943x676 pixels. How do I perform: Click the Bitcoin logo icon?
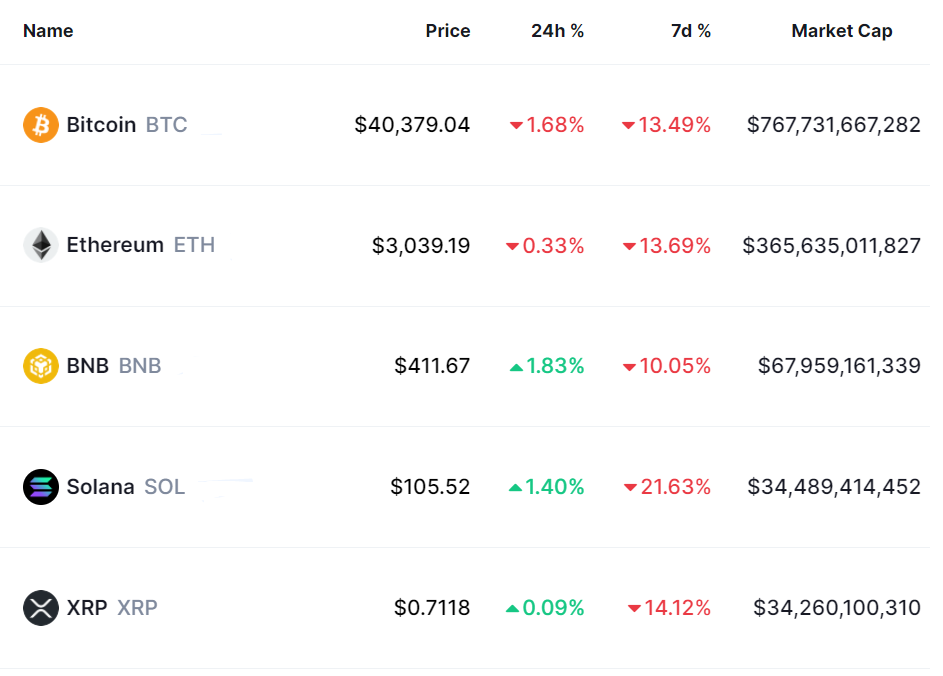41,125
